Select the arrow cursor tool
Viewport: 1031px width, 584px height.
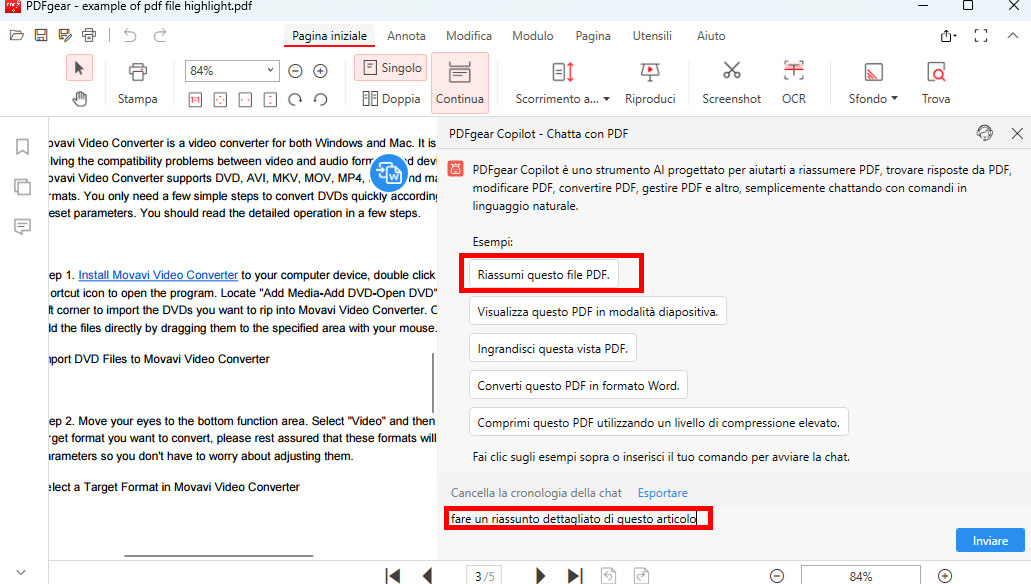point(79,68)
